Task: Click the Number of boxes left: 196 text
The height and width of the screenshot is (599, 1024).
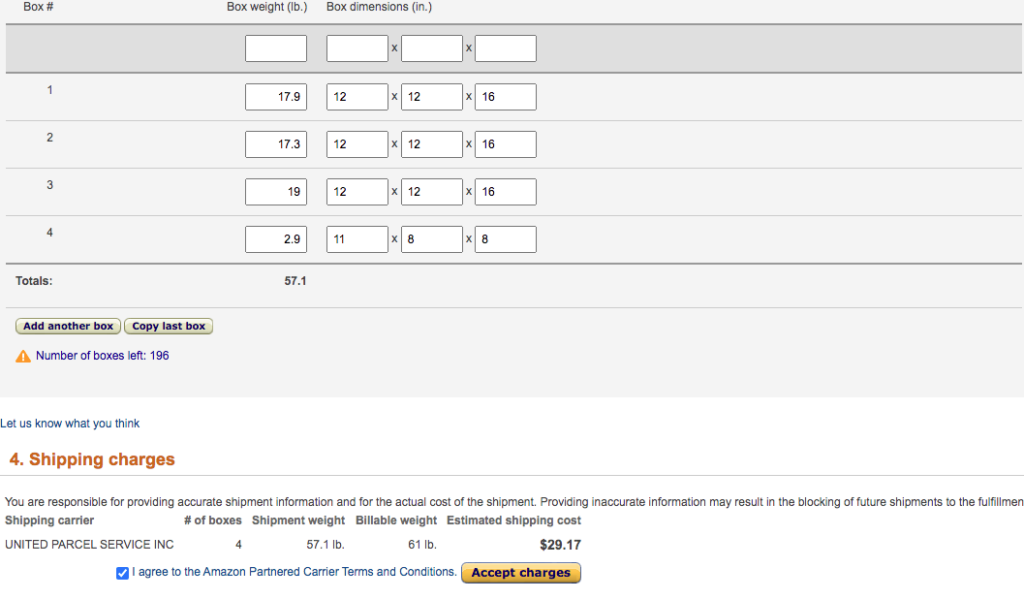Action: pyautogui.click(x=103, y=356)
